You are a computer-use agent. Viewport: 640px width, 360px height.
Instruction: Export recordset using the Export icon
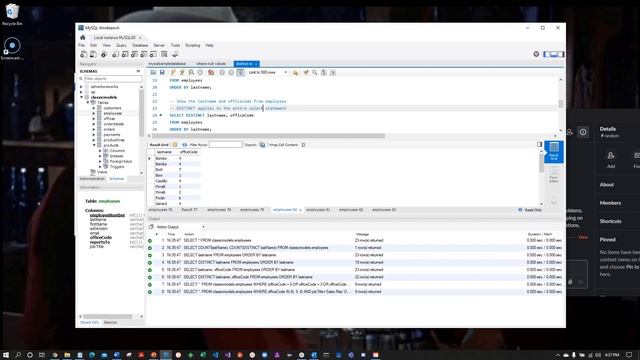tap(262, 145)
